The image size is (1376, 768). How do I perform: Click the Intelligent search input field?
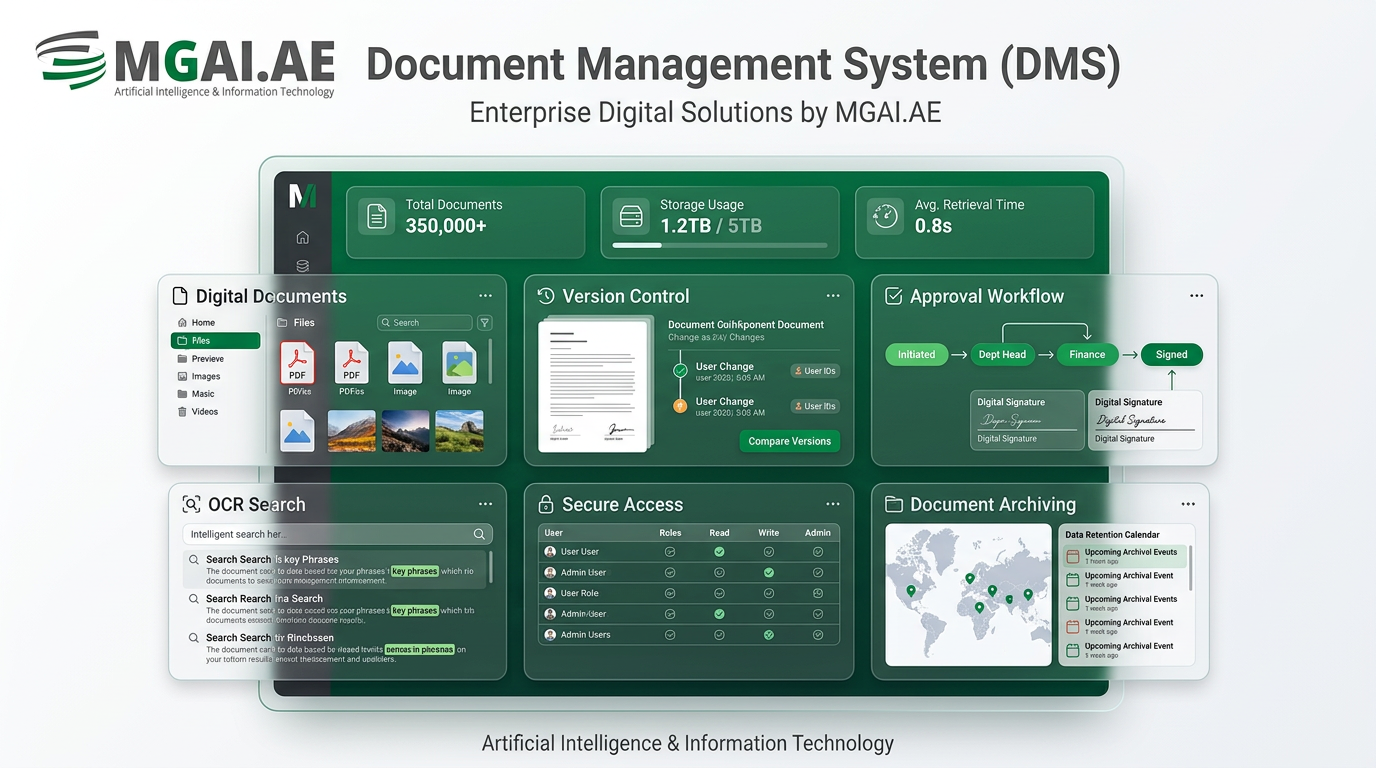(338, 534)
